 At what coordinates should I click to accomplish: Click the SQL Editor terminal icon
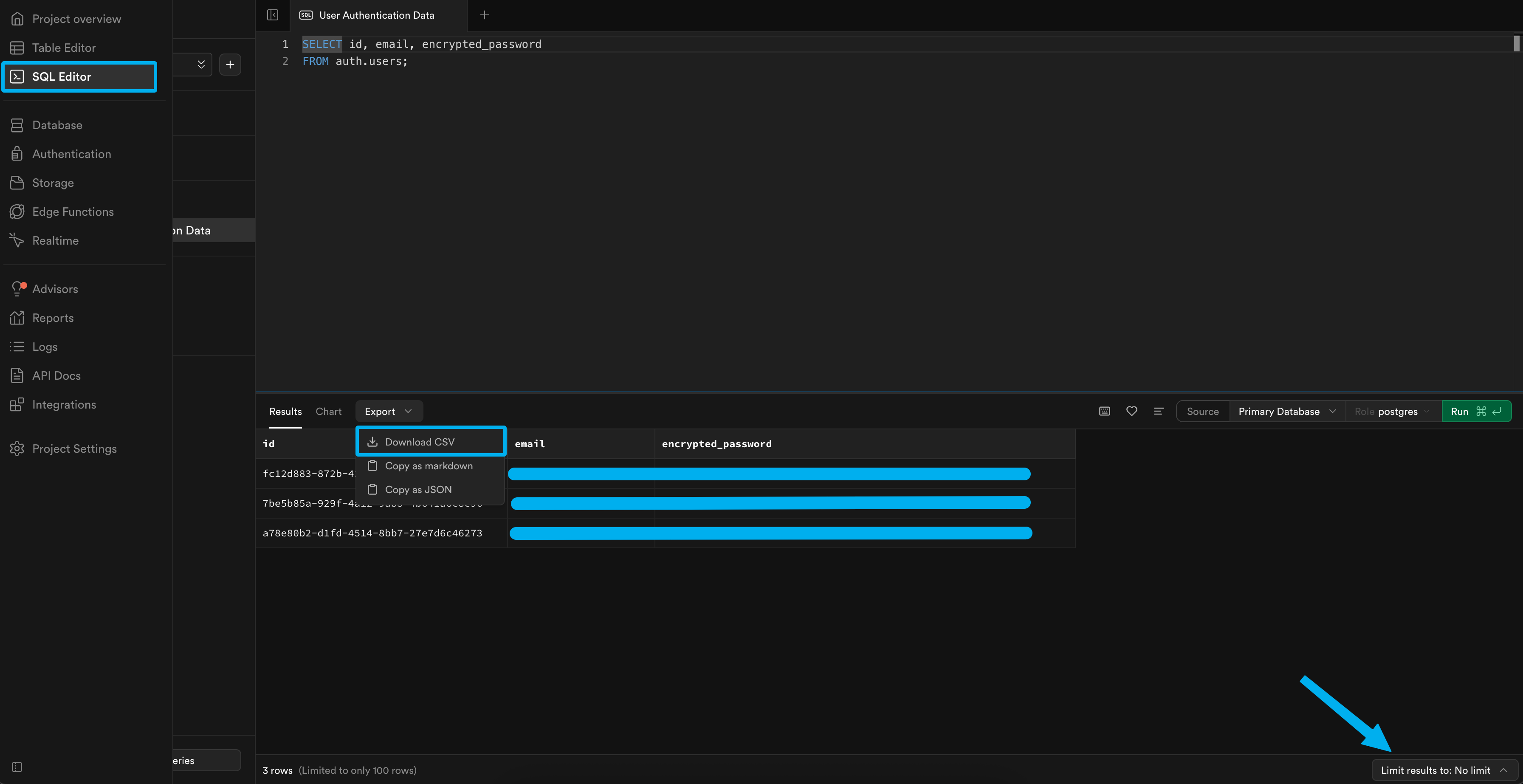pyautogui.click(x=17, y=77)
